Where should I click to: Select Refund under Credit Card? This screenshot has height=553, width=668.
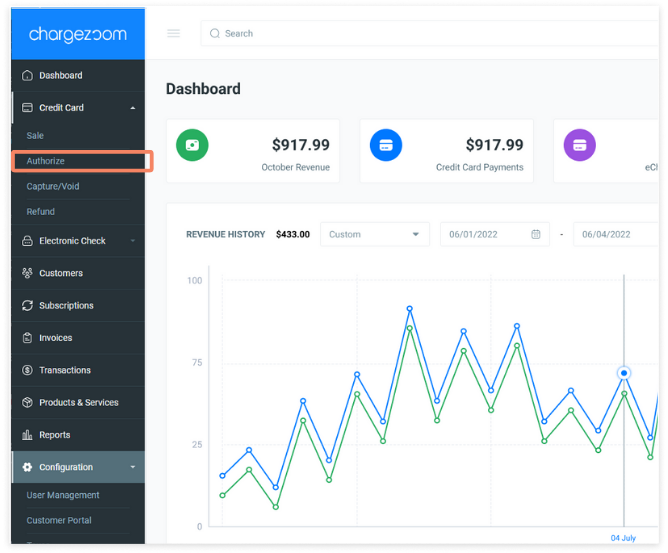pyautogui.click(x=40, y=212)
